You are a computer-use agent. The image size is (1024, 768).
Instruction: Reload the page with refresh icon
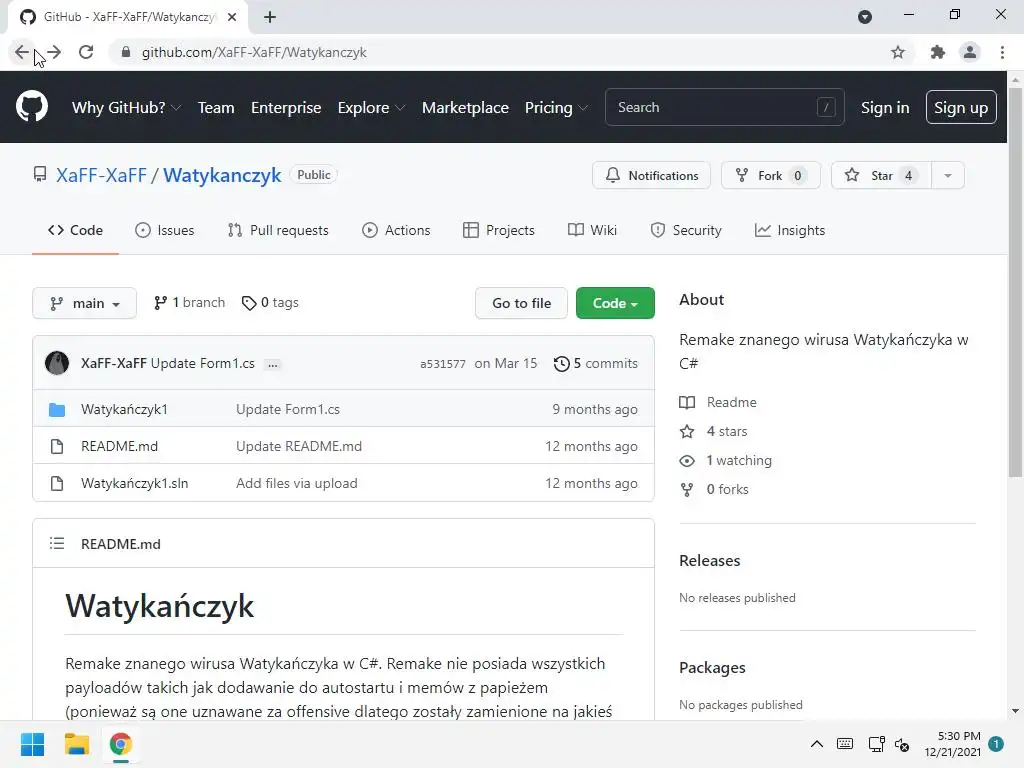(86, 52)
